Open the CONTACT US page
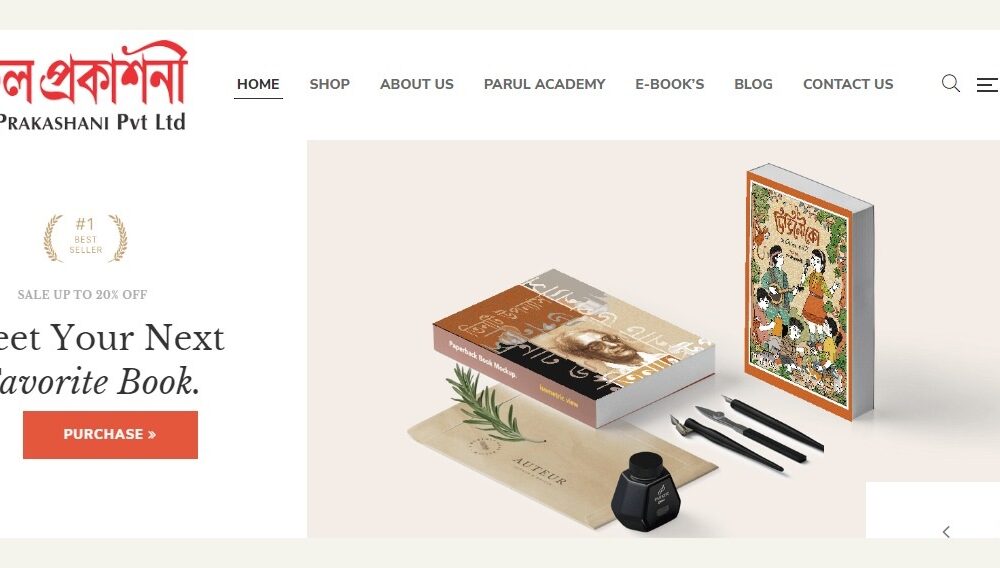 point(848,84)
